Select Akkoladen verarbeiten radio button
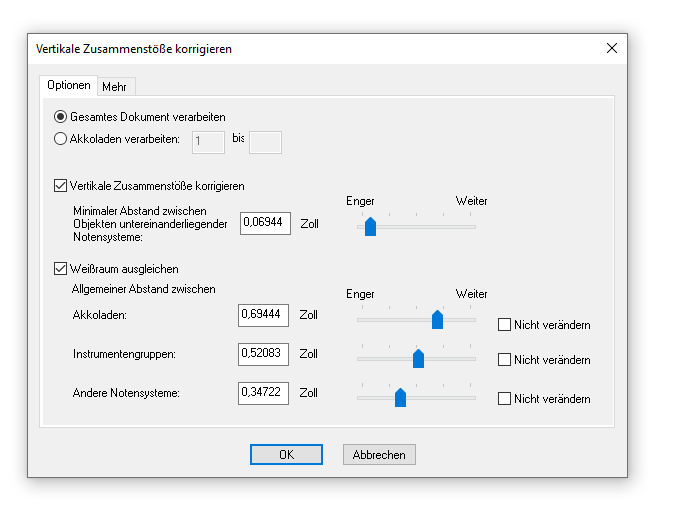The width and height of the screenshot is (691, 528). [x=60, y=139]
